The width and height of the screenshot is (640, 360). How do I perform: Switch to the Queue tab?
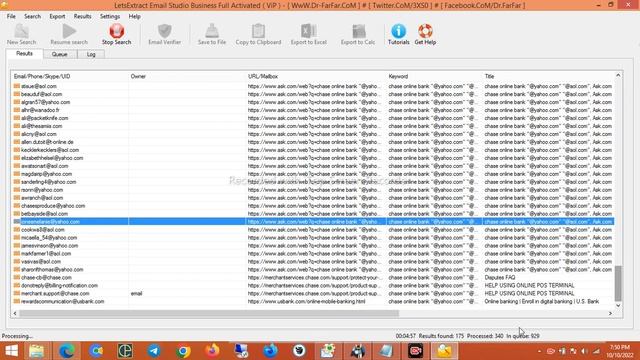pyautogui.click(x=60, y=54)
